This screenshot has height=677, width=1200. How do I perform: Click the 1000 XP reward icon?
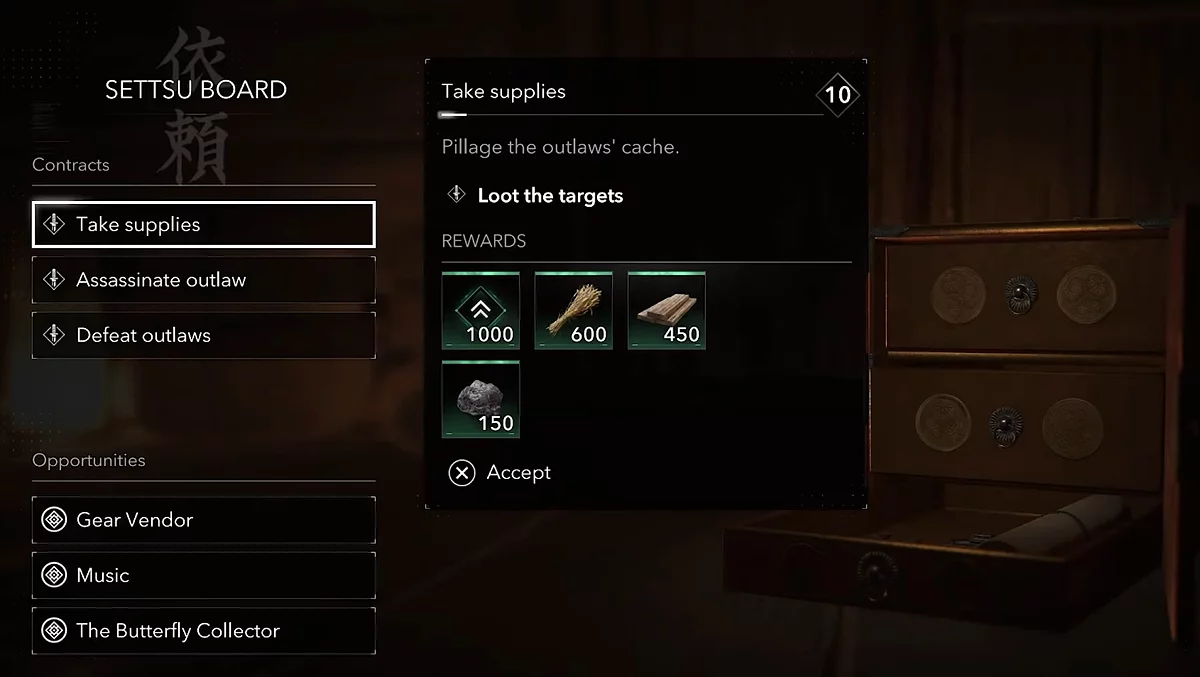[481, 311]
